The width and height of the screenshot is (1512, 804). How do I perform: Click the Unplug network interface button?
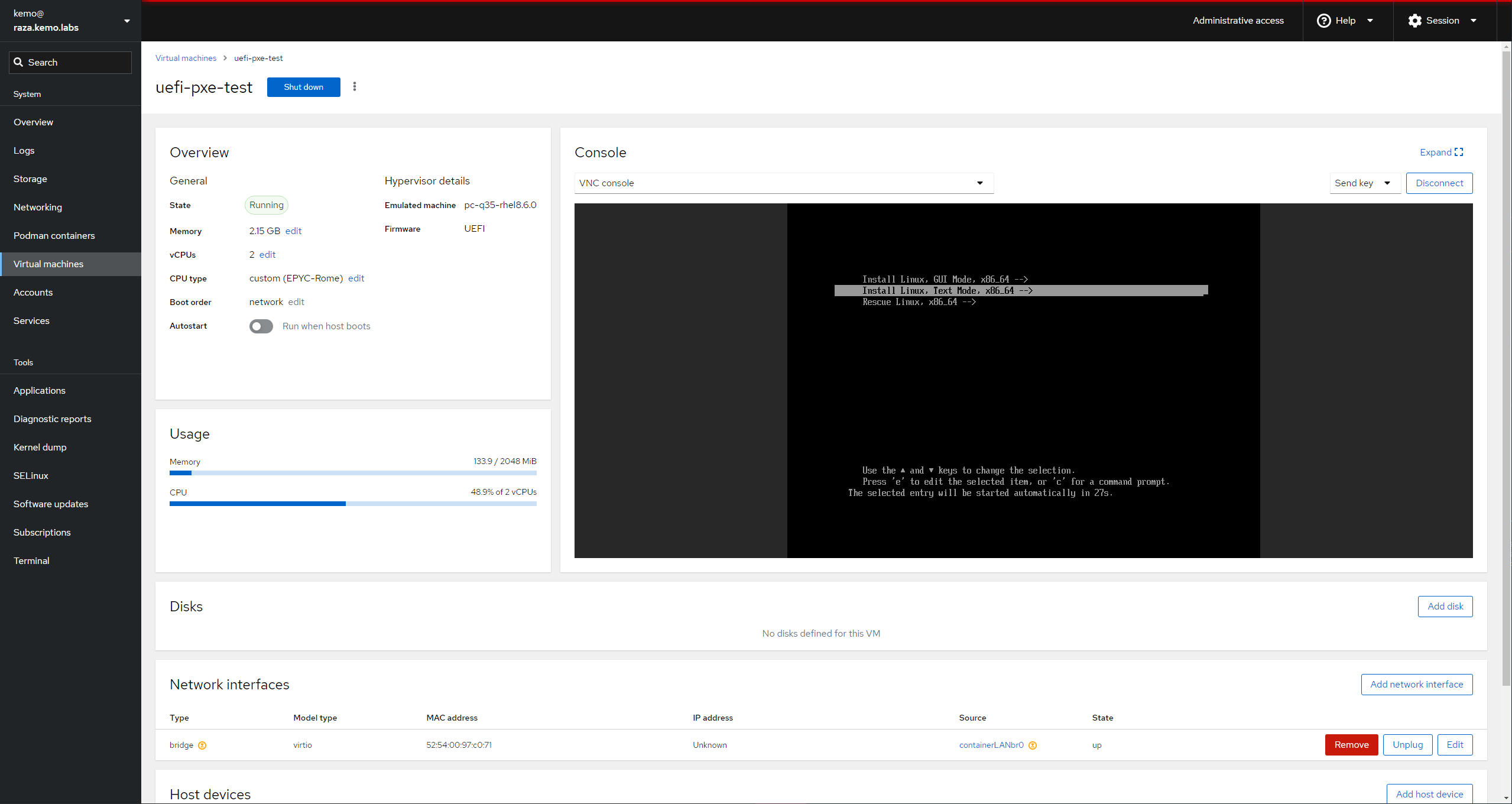(x=1407, y=745)
